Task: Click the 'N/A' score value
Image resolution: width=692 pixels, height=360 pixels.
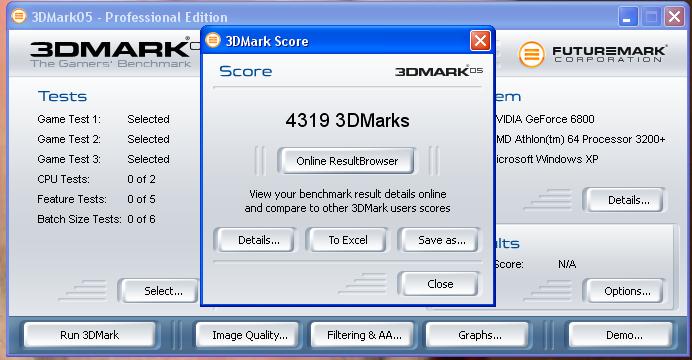Action: pyautogui.click(x=567, y=264)
